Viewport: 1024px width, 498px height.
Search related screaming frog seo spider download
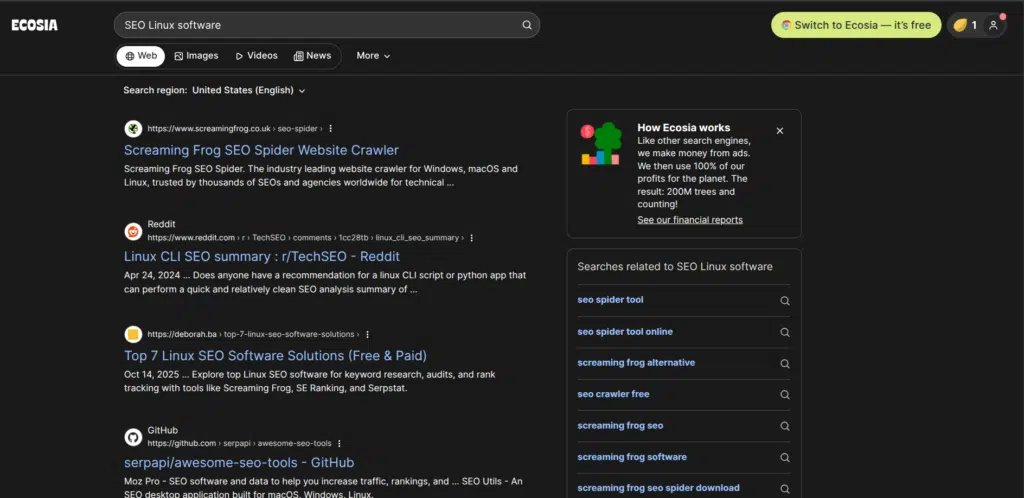[658, 488]
